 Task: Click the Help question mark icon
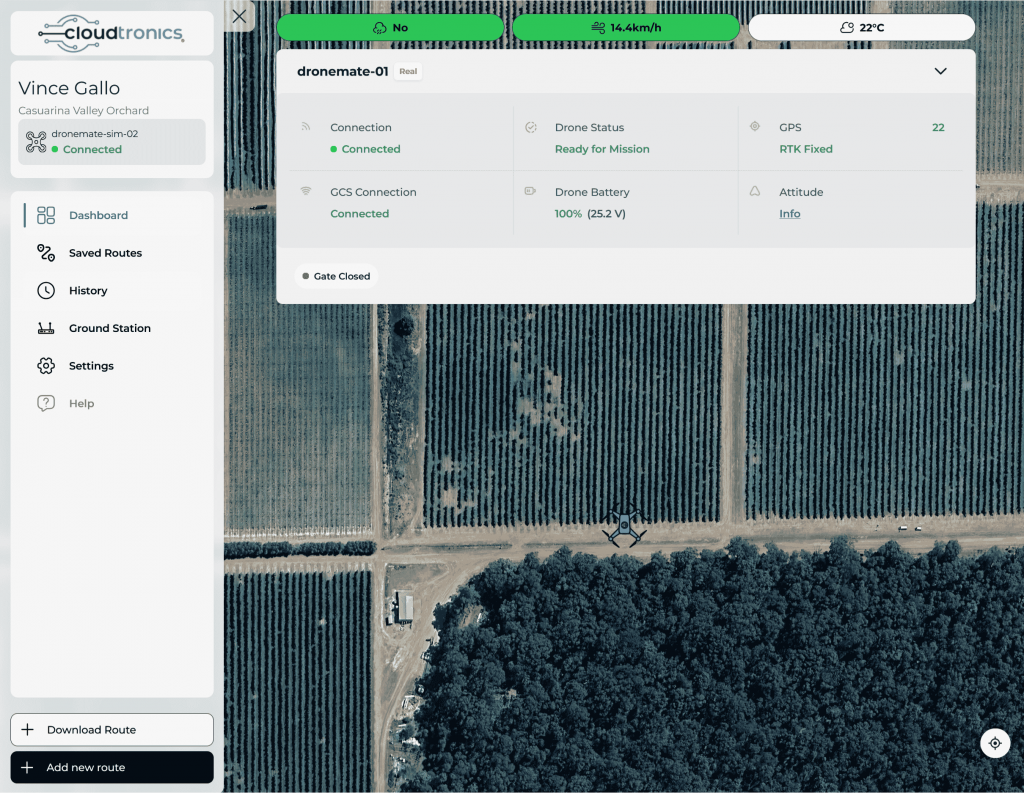[45, 403]
